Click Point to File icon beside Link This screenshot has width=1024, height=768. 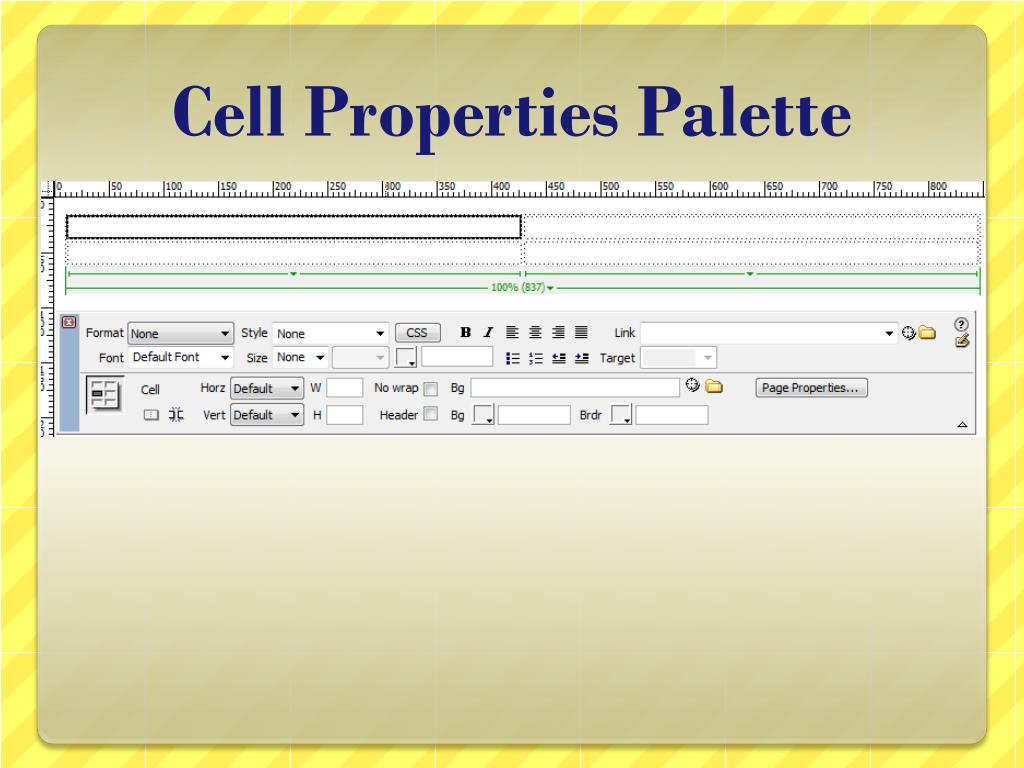click(908, 333)
